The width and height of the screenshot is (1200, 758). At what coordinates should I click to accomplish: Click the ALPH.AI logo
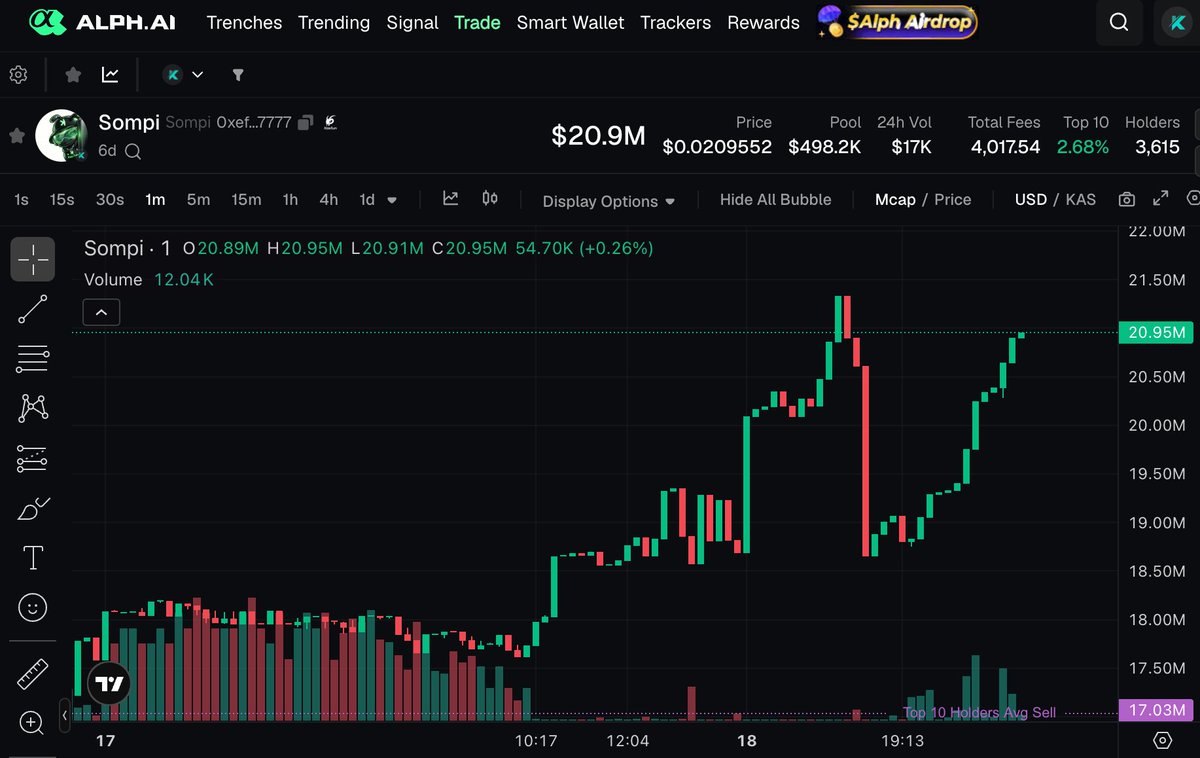[102, 21]
